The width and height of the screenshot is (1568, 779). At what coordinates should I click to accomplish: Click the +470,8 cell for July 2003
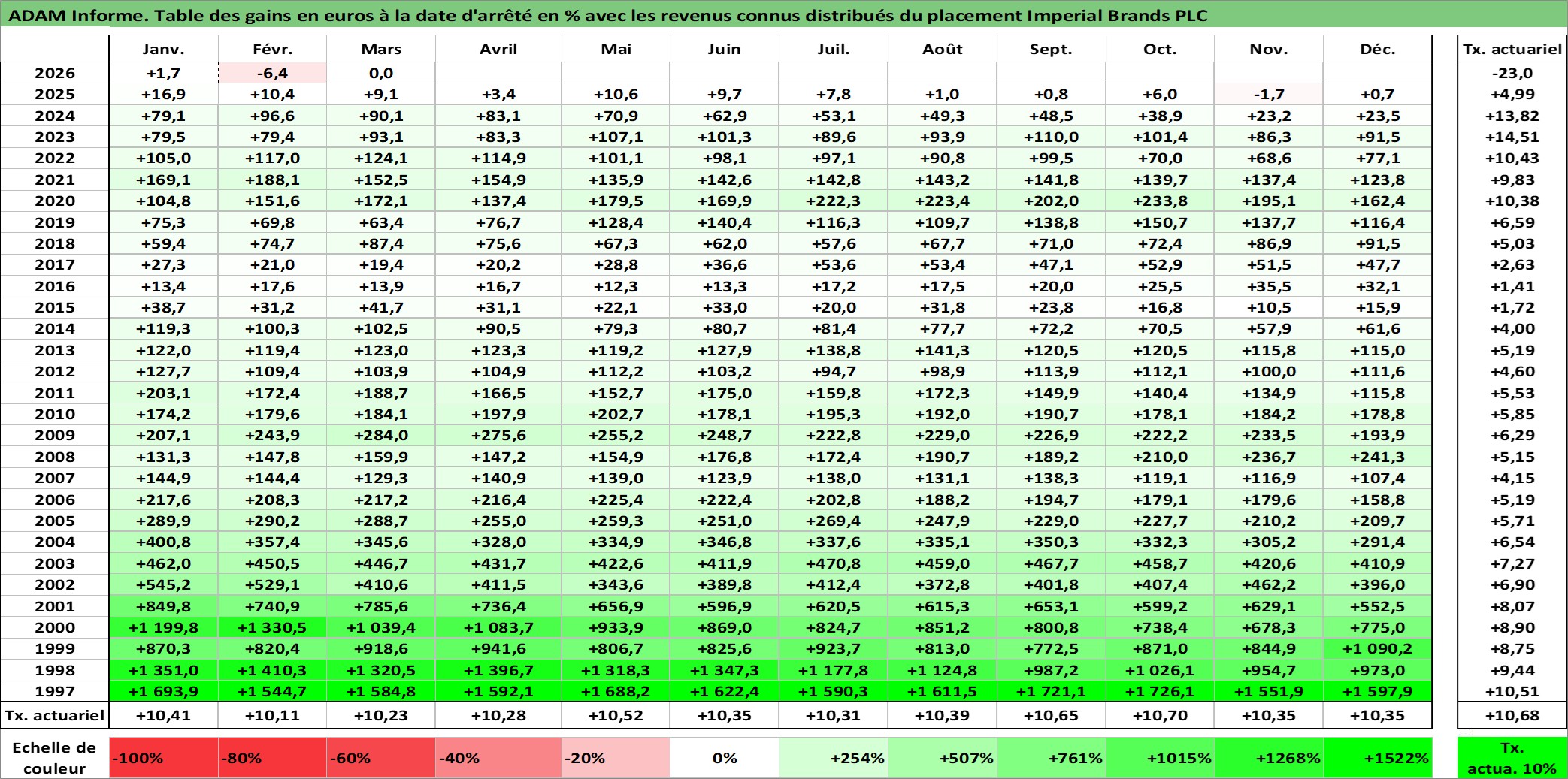point(834,563)
